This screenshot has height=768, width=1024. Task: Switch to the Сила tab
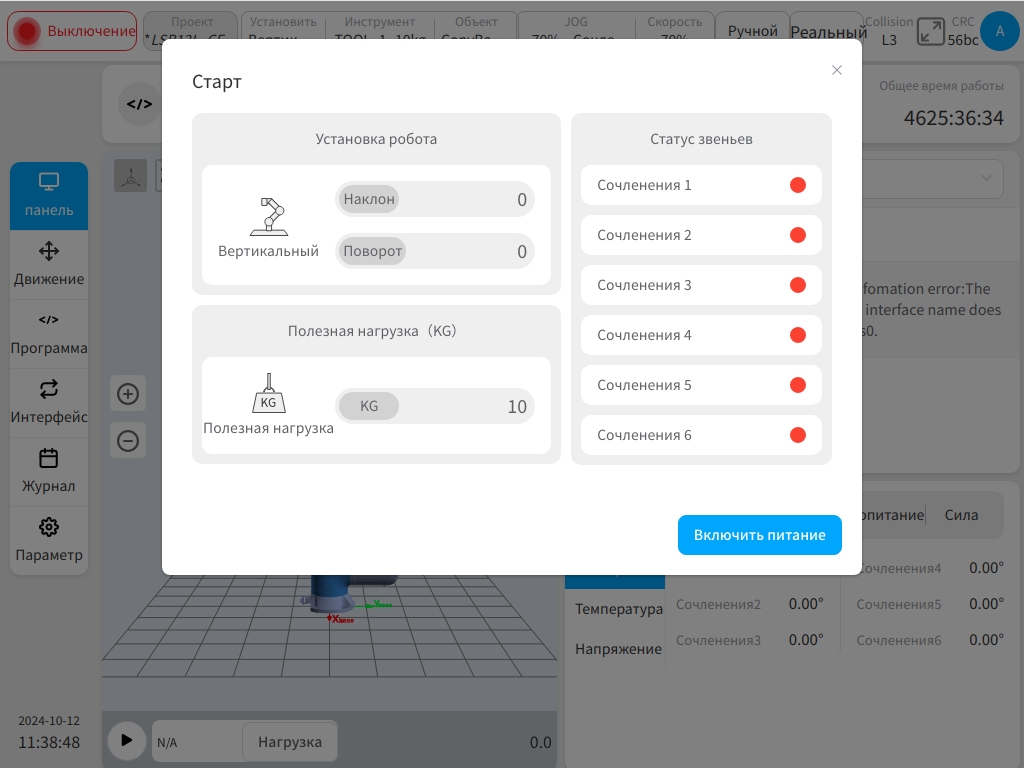[961, 515]
